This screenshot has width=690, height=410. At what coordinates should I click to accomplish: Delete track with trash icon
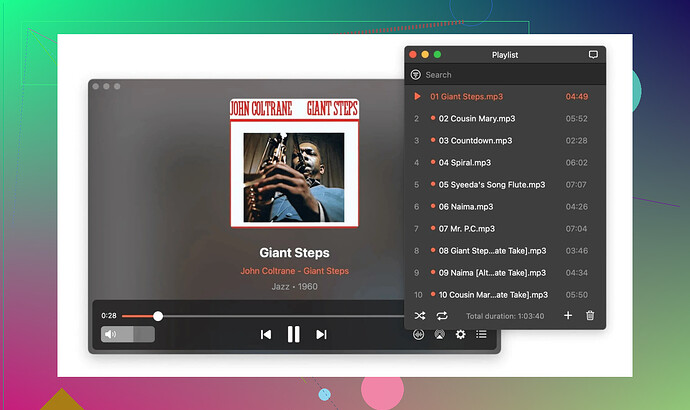pos(590,315)
